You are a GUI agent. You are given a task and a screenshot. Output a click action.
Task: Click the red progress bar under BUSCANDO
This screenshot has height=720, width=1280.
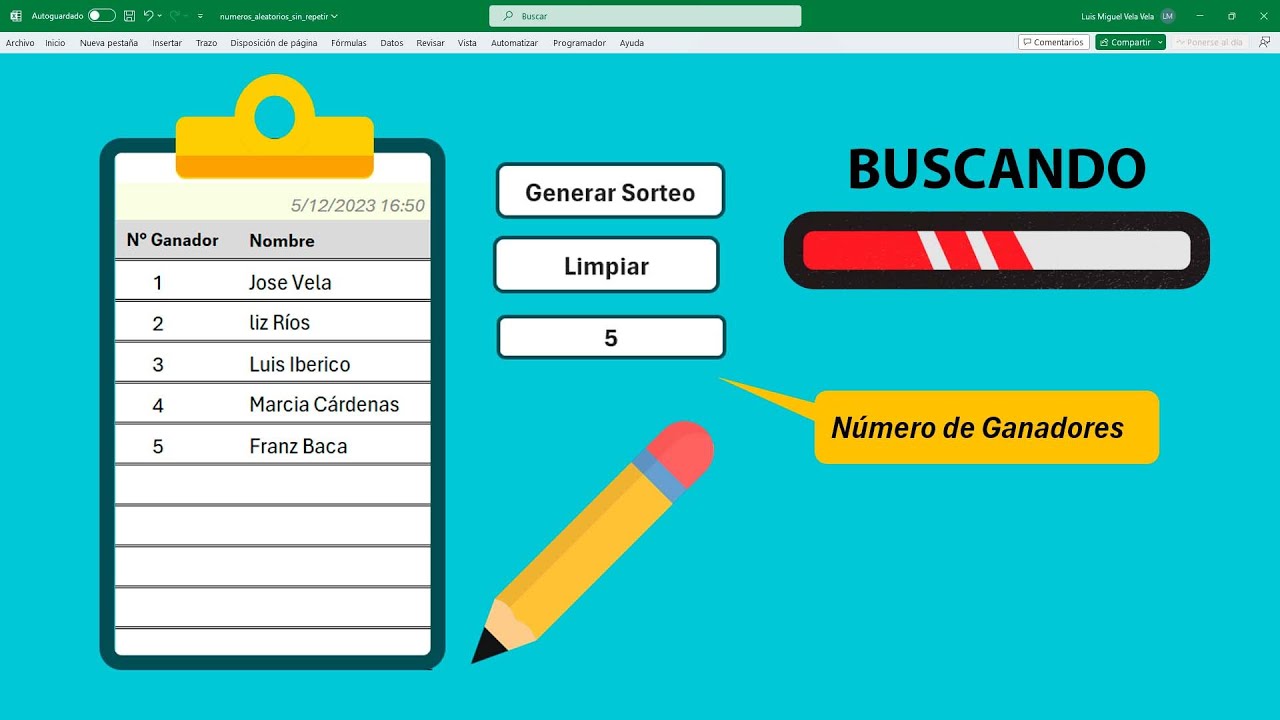(996, 250)
